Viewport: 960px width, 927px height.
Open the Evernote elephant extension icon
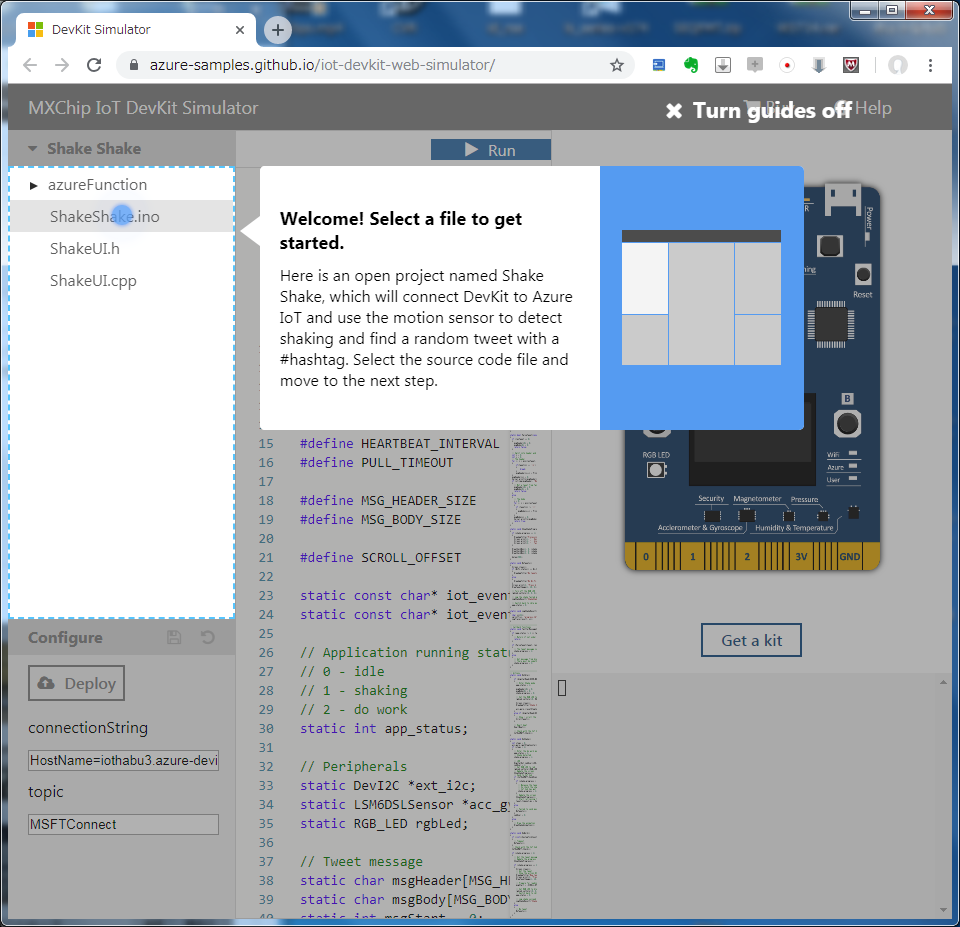(x=691, y=64)
